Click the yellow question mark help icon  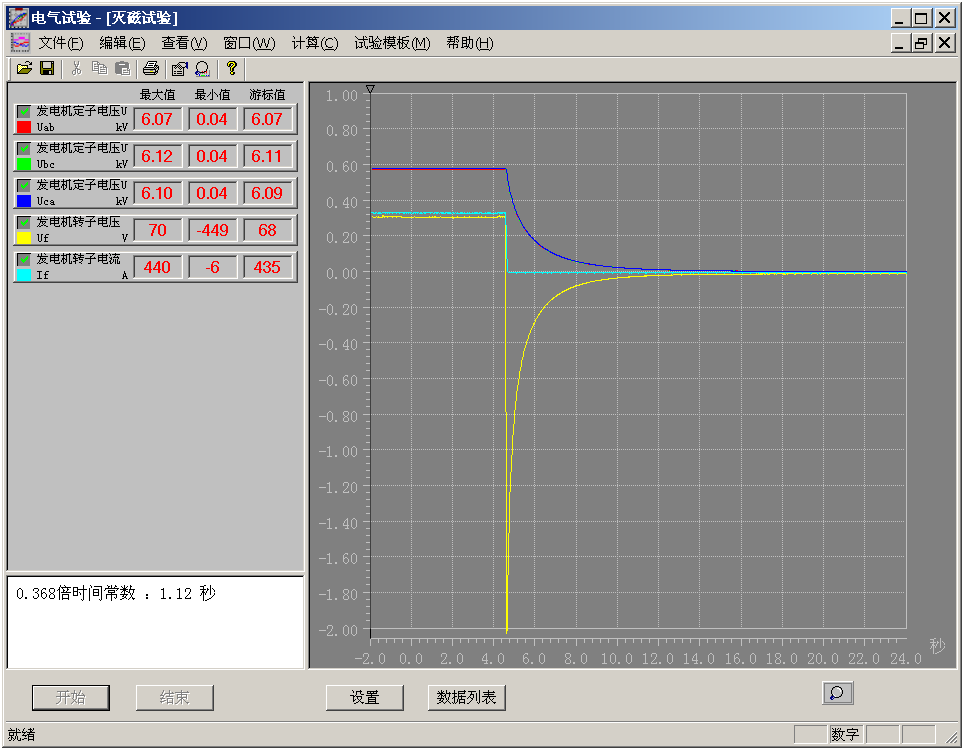click(x=231, y=68)
